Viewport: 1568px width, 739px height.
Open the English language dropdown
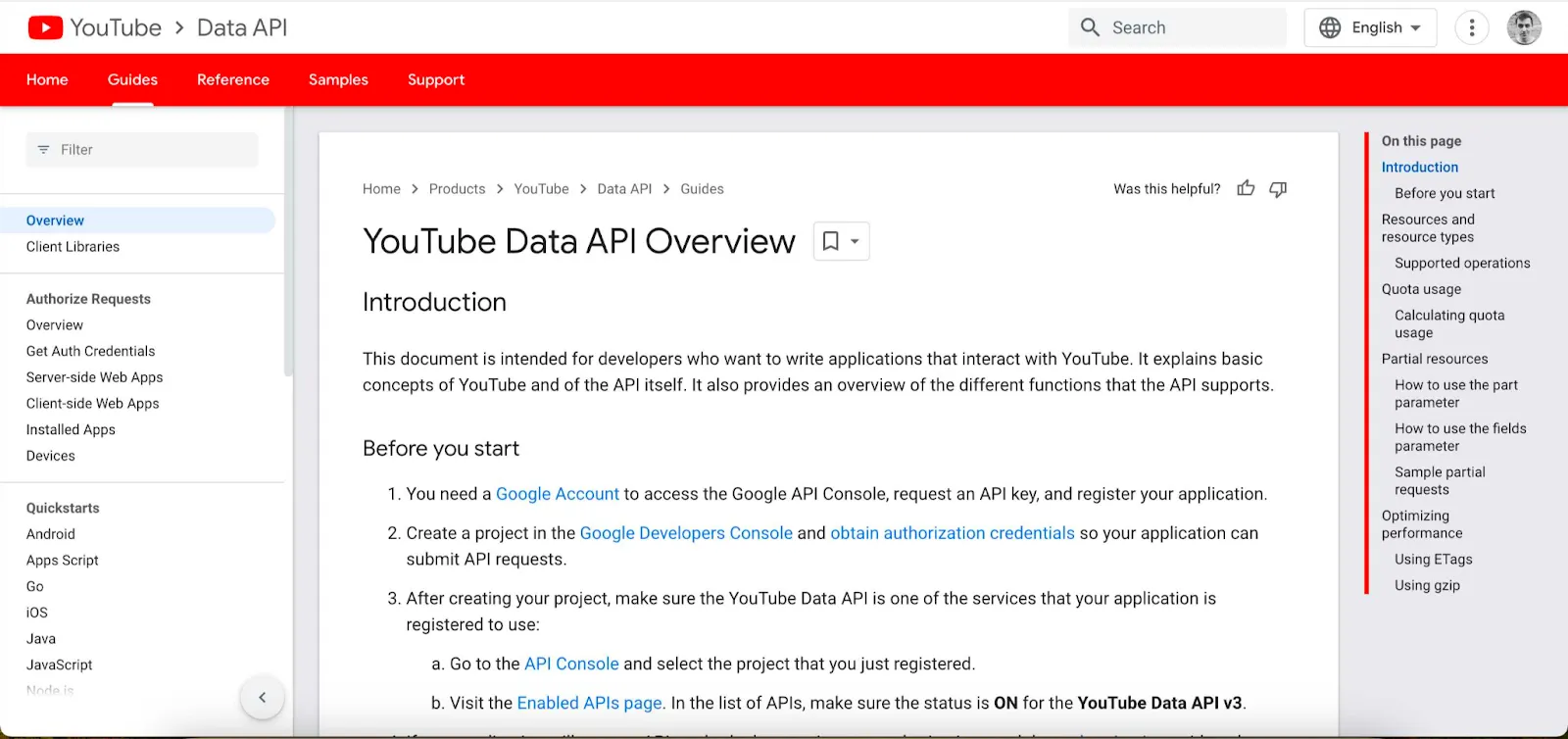click(x=1370, y=27)
